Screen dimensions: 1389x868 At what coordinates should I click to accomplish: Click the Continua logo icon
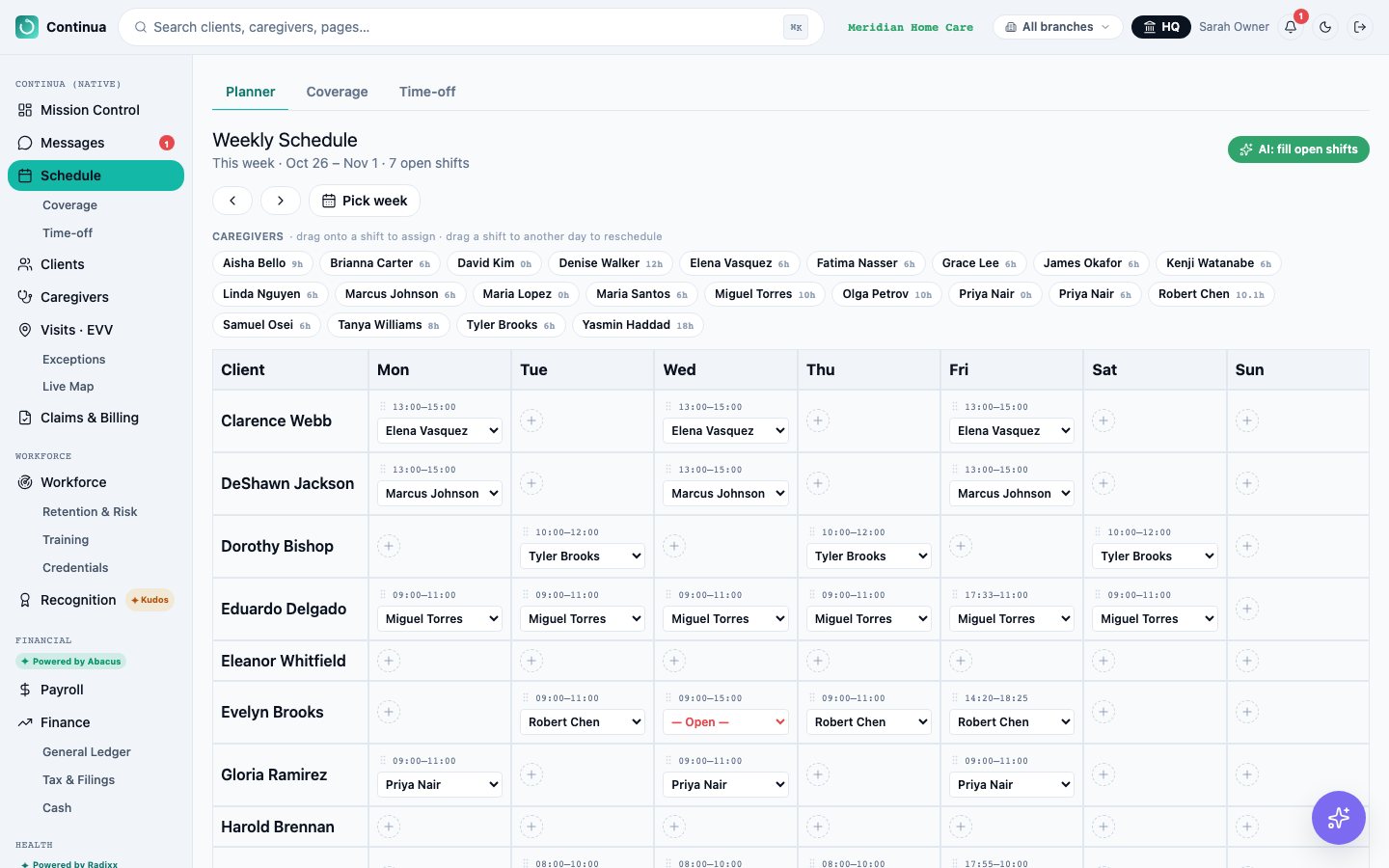pos(27,27)
